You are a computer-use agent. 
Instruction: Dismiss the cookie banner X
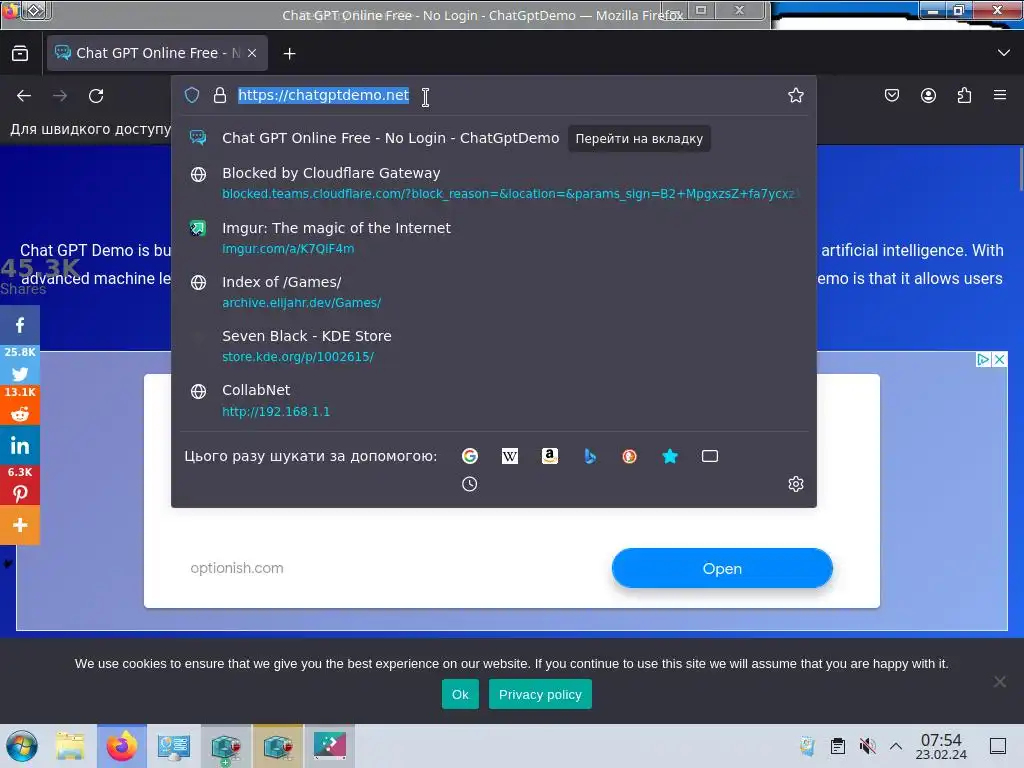coord(999,682)
